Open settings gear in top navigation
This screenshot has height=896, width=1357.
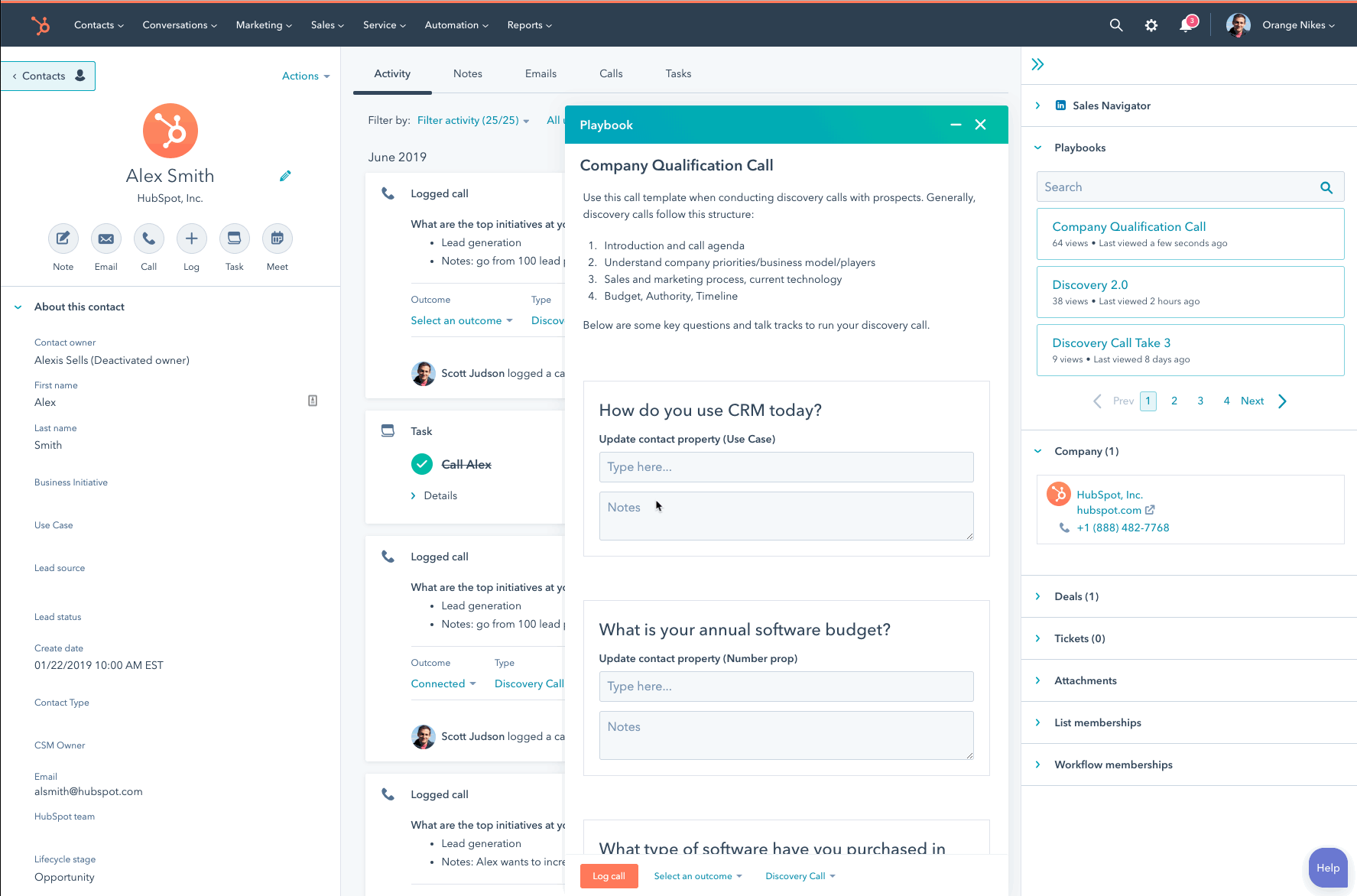point(1151,25)
